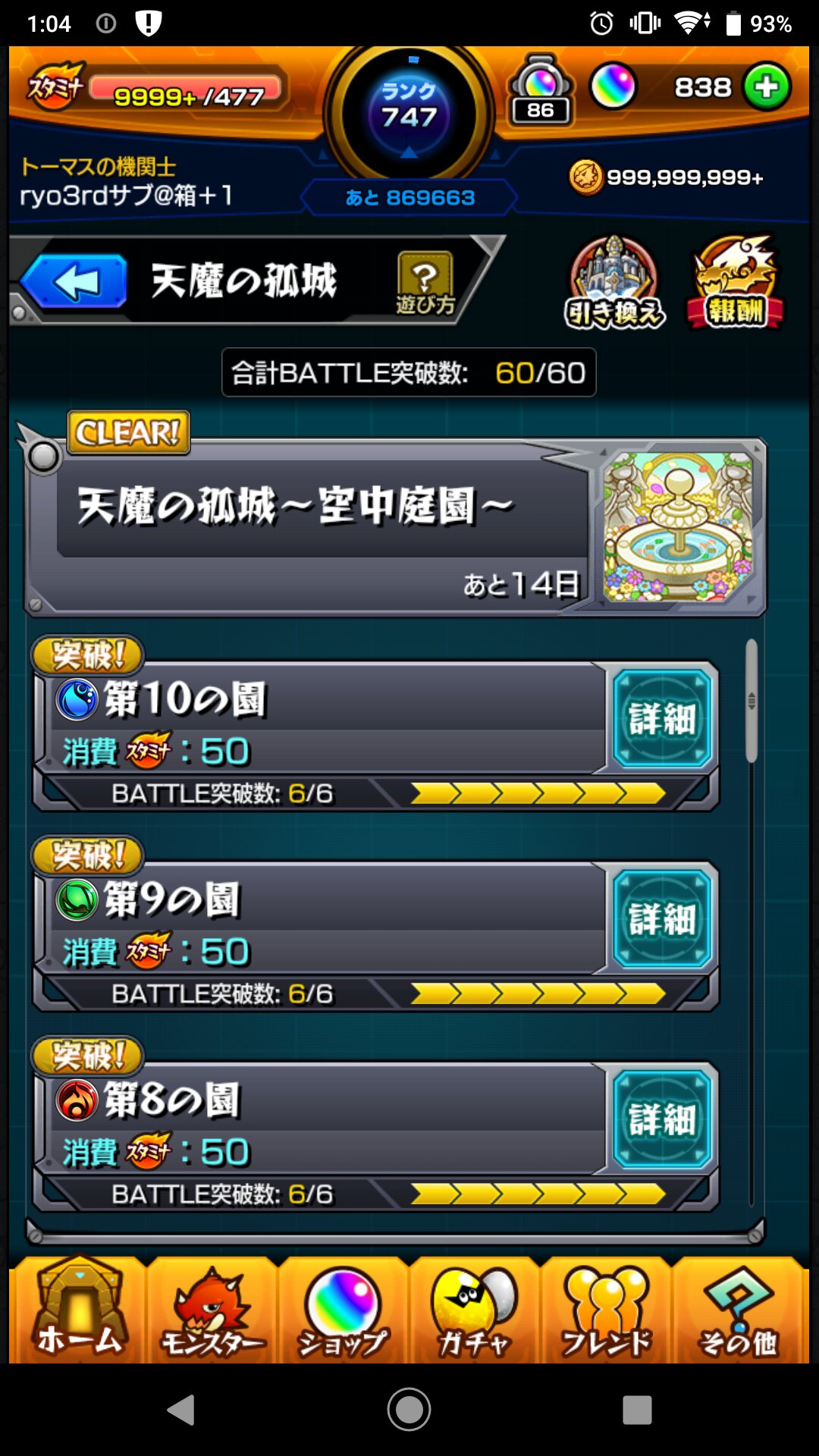Tap 詳細 for 第9の園
Viewport: 819px width, 1456px height.
662,918
